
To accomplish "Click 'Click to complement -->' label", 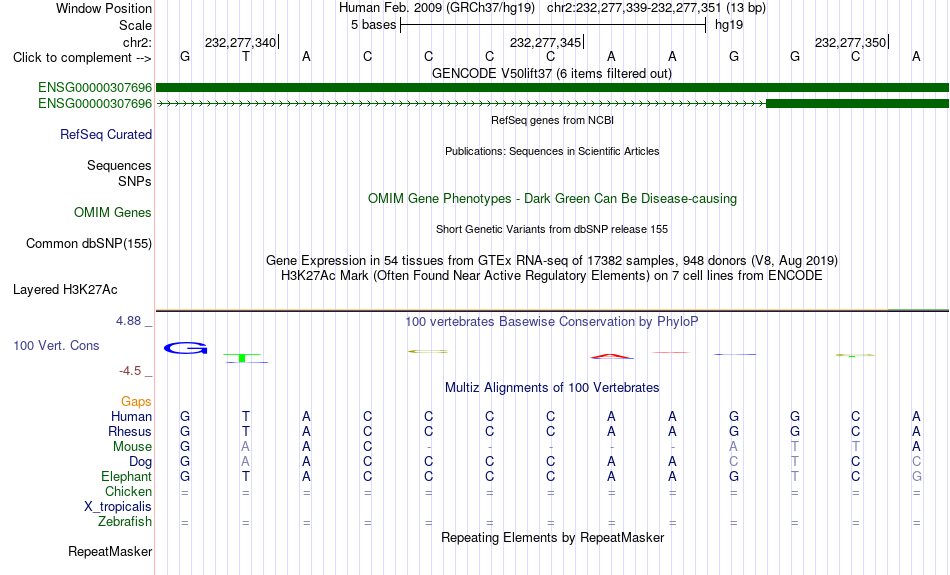I will click(82, 58).
